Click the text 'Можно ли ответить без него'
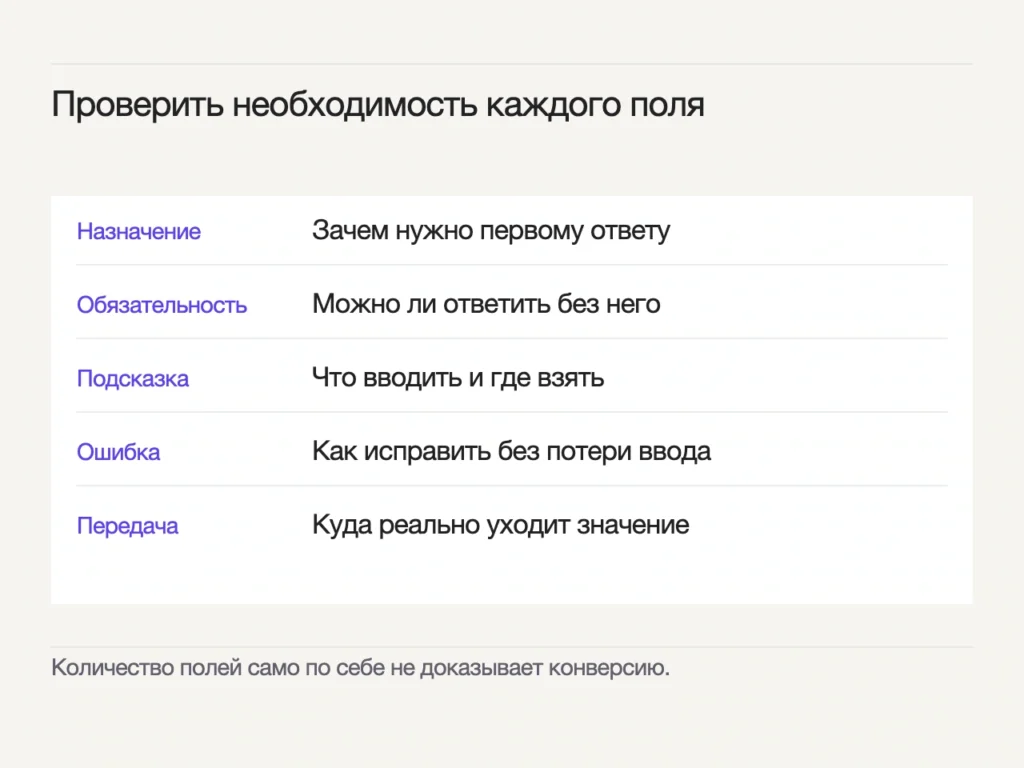 487,304
